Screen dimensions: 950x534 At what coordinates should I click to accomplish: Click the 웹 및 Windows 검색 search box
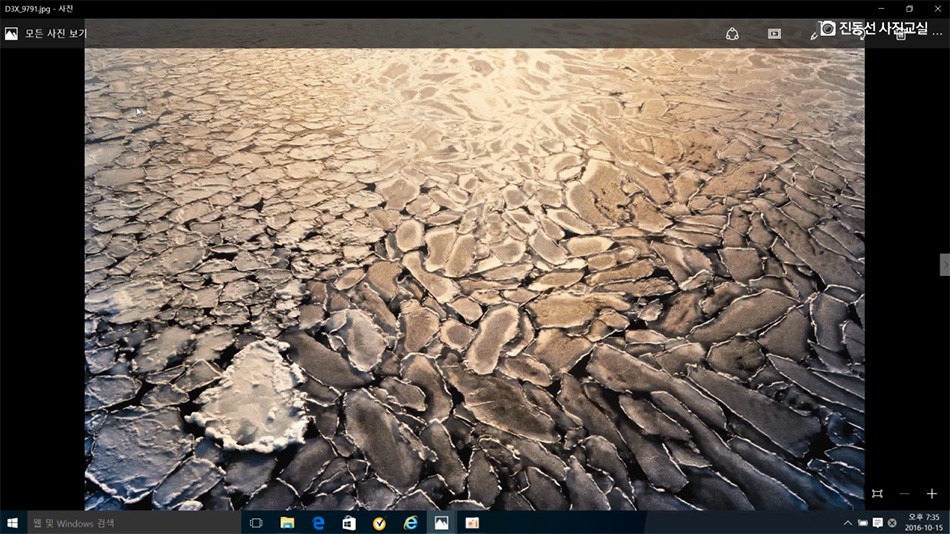click(x=134, y=522)
